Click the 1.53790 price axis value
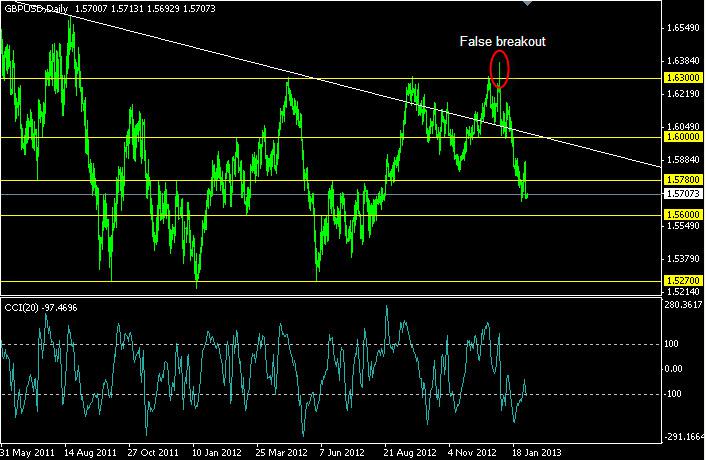This screenshot has width=706, height=460. pyautogui.click(x=683, y=259)
